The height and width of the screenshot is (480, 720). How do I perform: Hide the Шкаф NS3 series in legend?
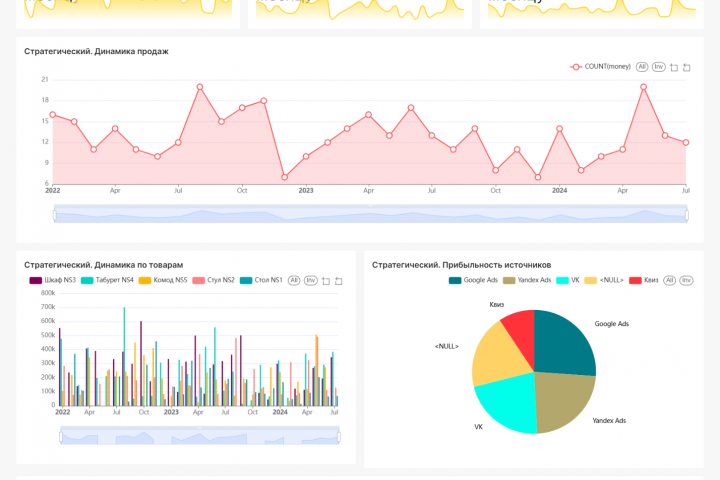(x=53, y=280)
